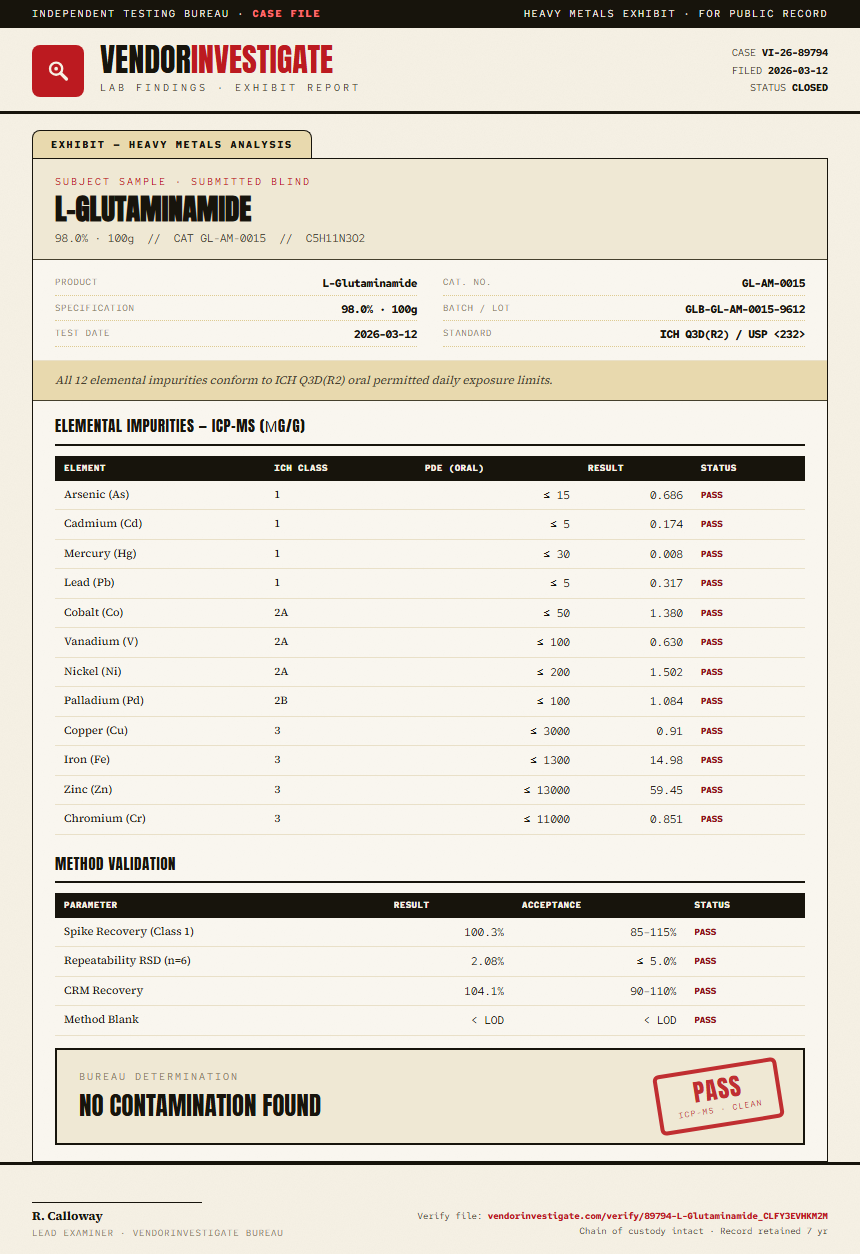860x1254 pixels.
Task: Click the ICH CLASS column header
Action: pyautogui.click(x=301, y=468)
